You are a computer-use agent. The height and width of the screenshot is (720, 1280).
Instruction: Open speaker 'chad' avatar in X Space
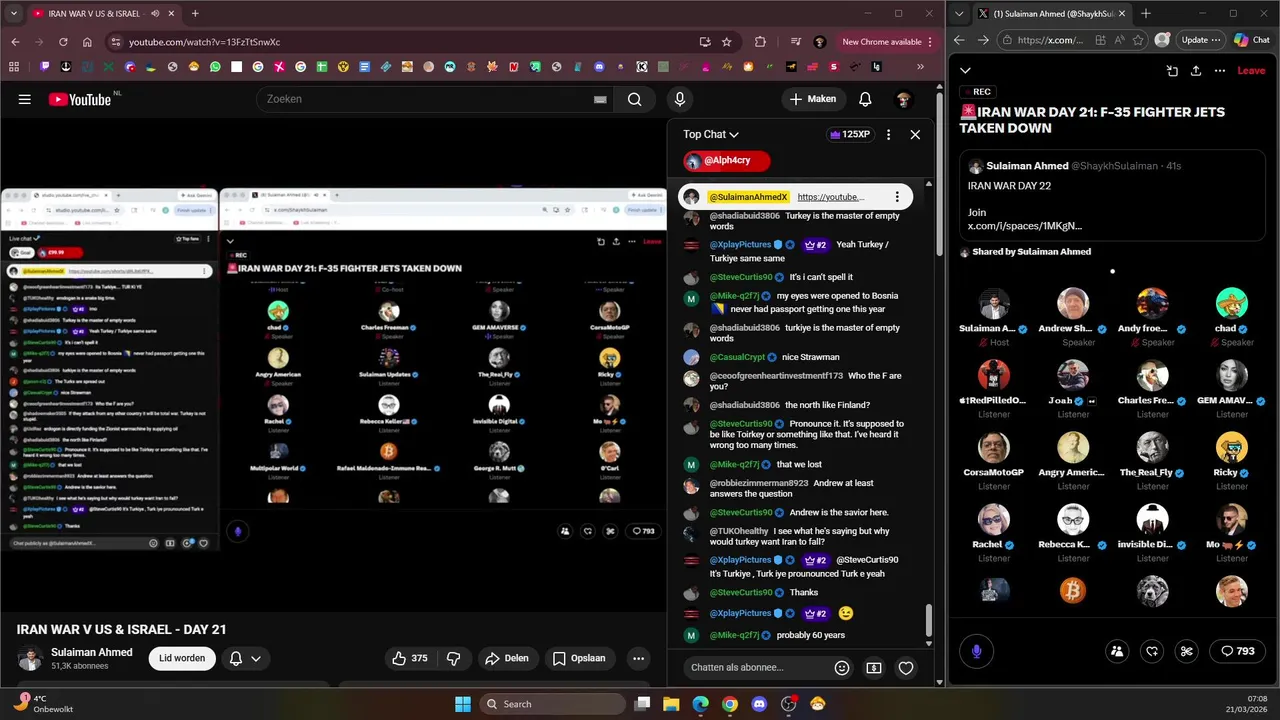pyautogui.click(x=1231, y=303)
